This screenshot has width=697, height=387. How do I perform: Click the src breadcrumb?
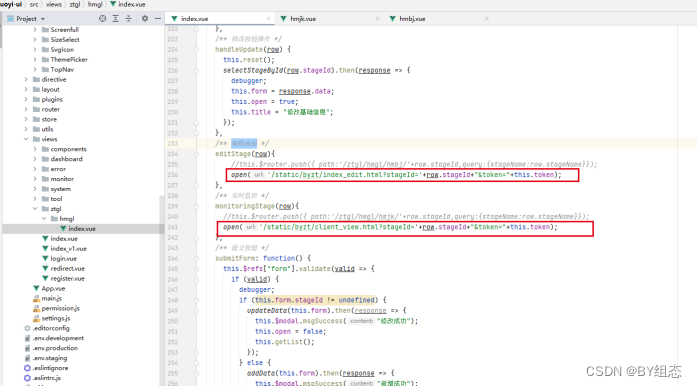coord(34,4)
